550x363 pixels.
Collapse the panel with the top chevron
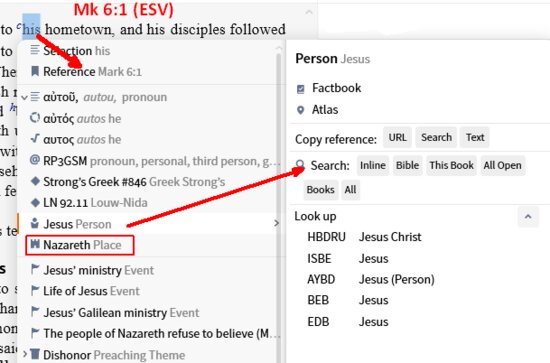[x=309, y=12]
